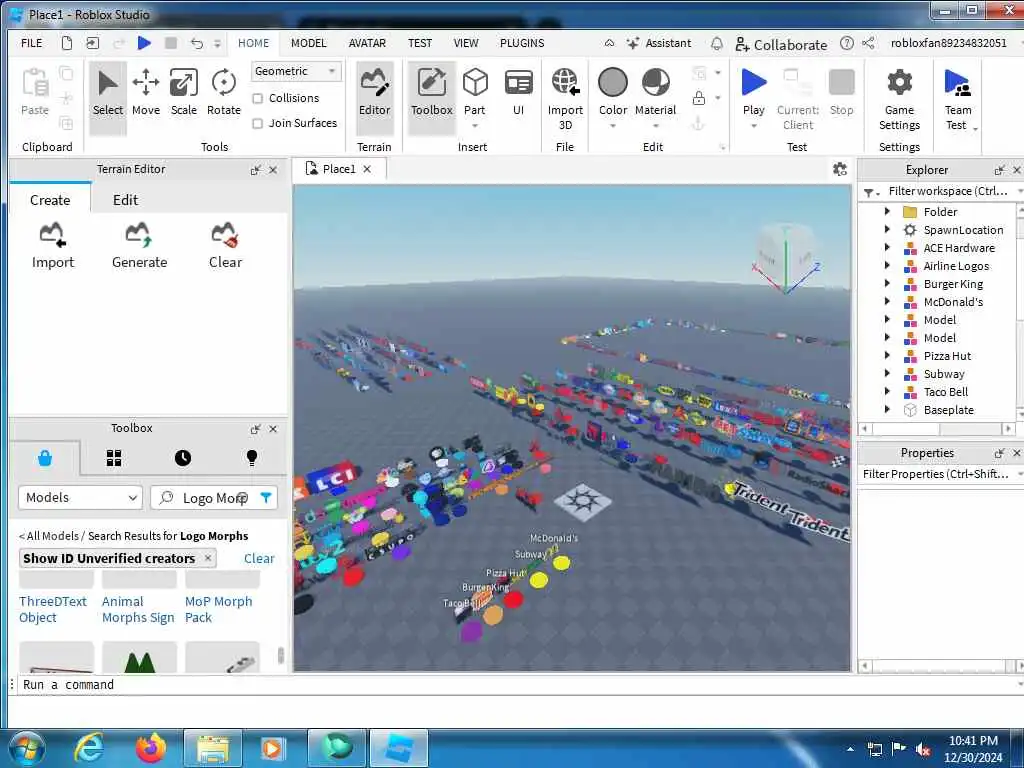Open the VIEW ribbon tab

point(466,43)
